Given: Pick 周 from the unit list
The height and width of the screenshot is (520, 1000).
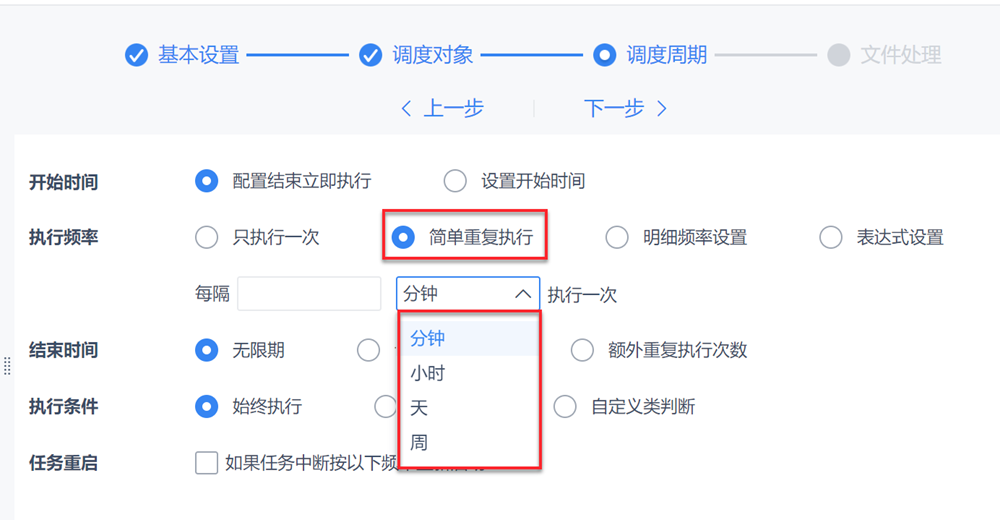Looking at the screenshot, I should [419, 442].
